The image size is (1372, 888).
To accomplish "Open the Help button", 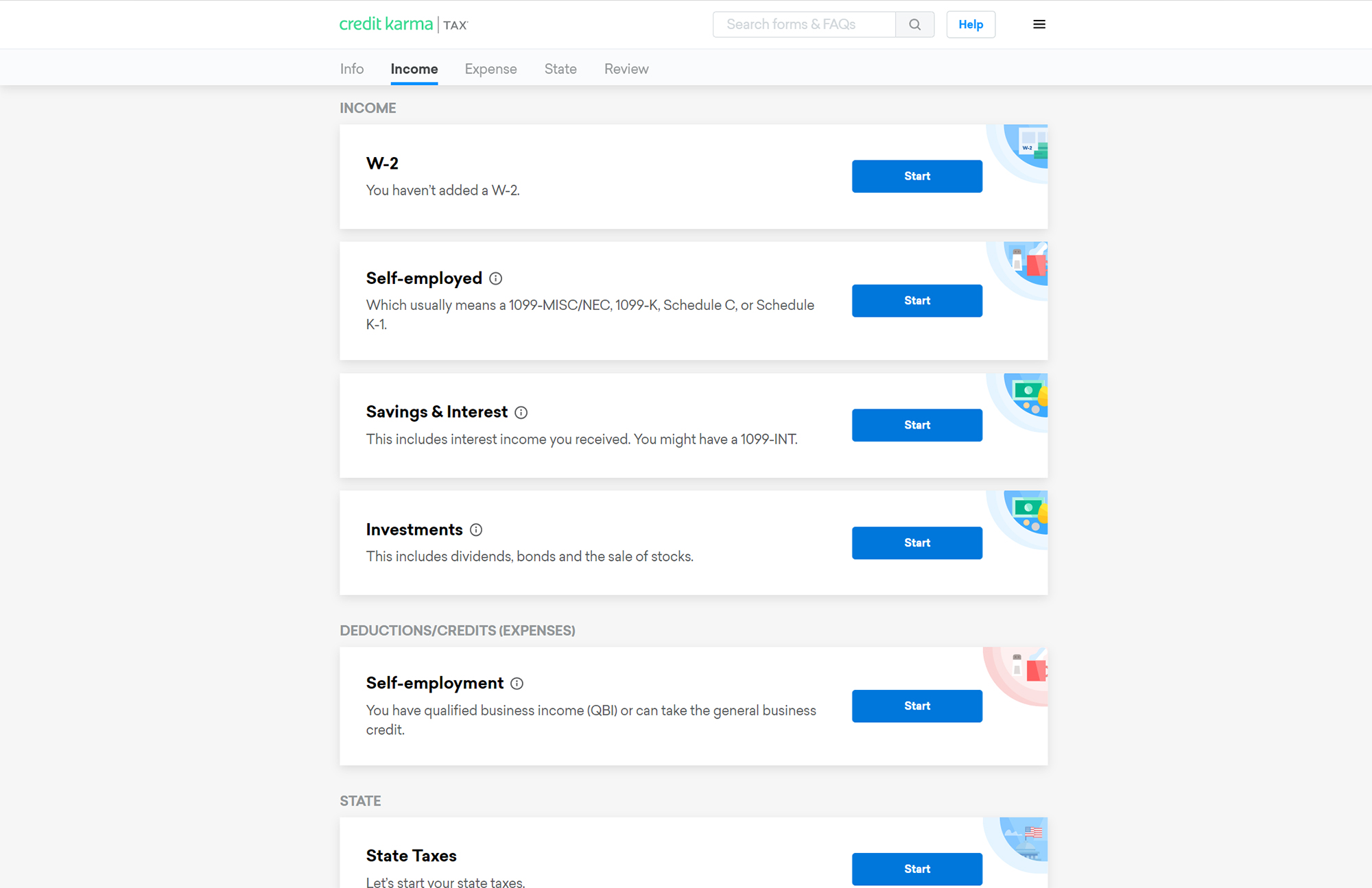I will click(970, 24).
